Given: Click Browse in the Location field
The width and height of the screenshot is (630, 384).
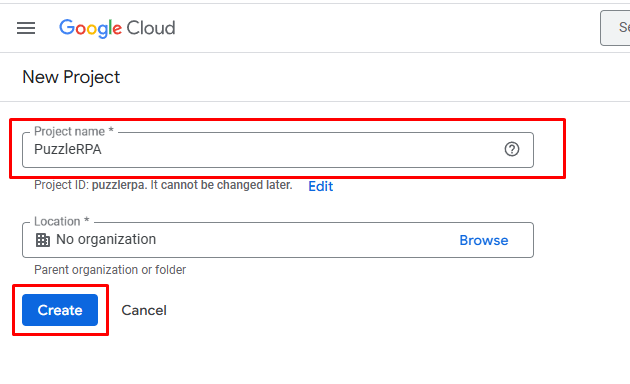Looking at the screenshot, I should point(484,240).
